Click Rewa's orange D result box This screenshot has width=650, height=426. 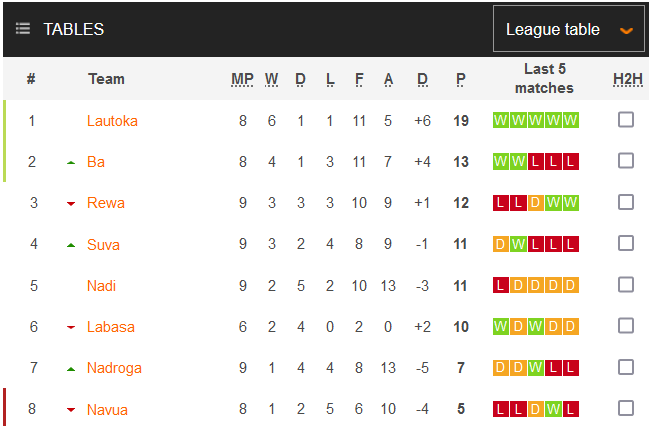[536, 203]
